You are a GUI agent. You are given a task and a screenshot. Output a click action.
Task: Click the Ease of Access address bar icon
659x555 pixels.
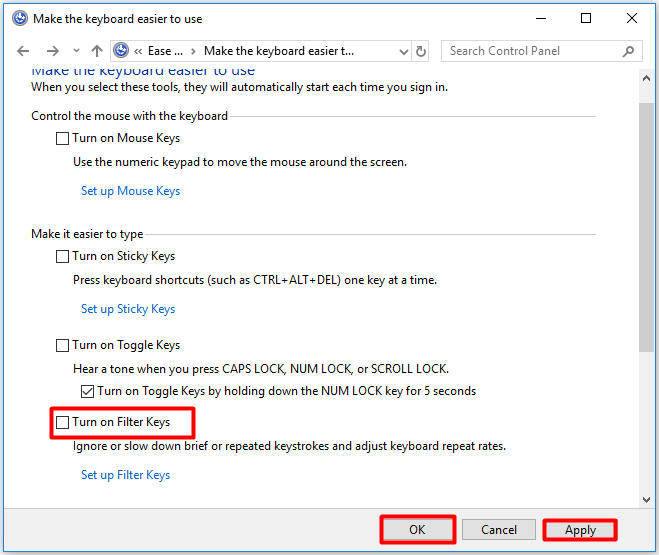tap(121, 51)
